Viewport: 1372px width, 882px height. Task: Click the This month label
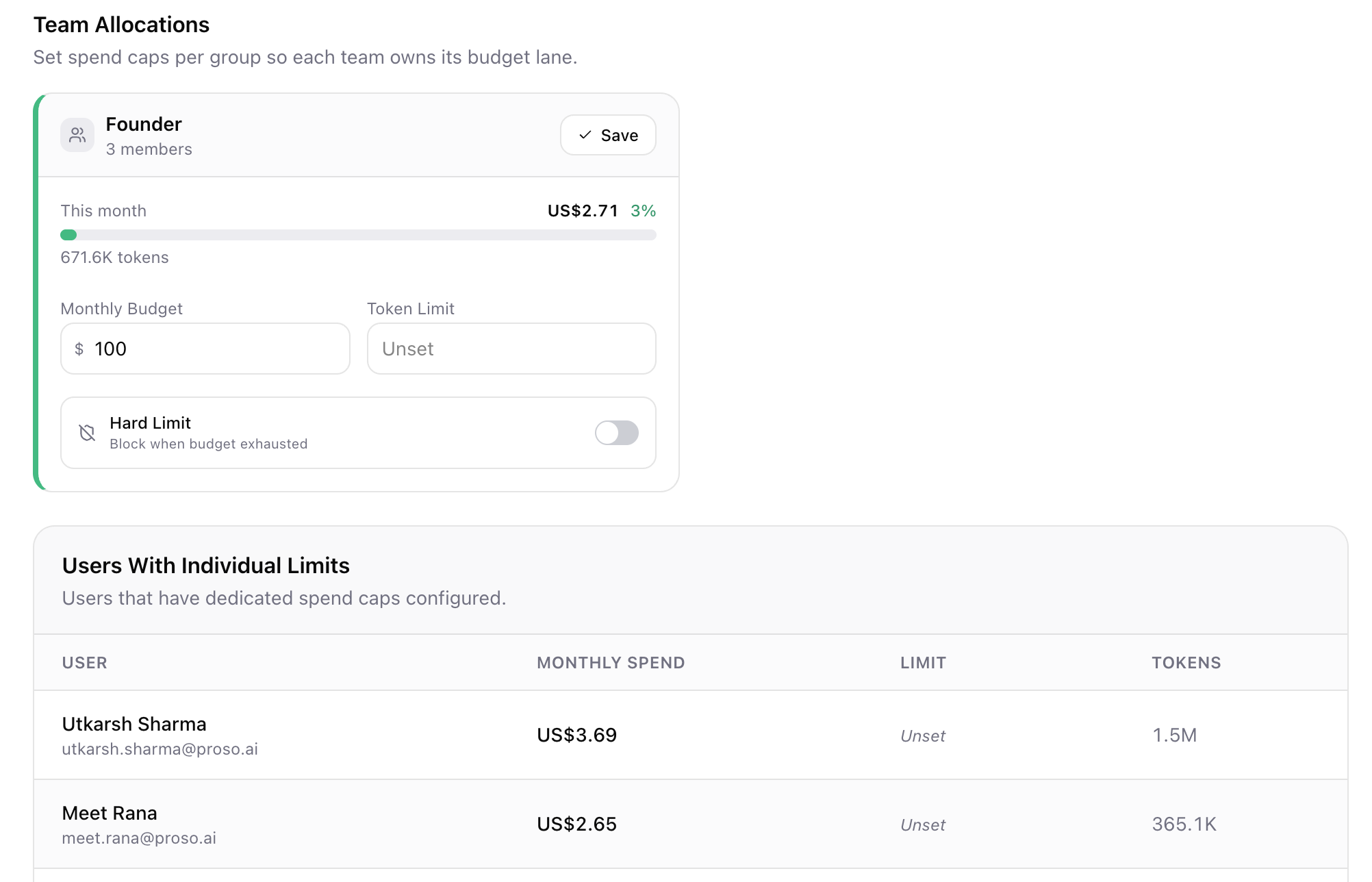[103, 211]
